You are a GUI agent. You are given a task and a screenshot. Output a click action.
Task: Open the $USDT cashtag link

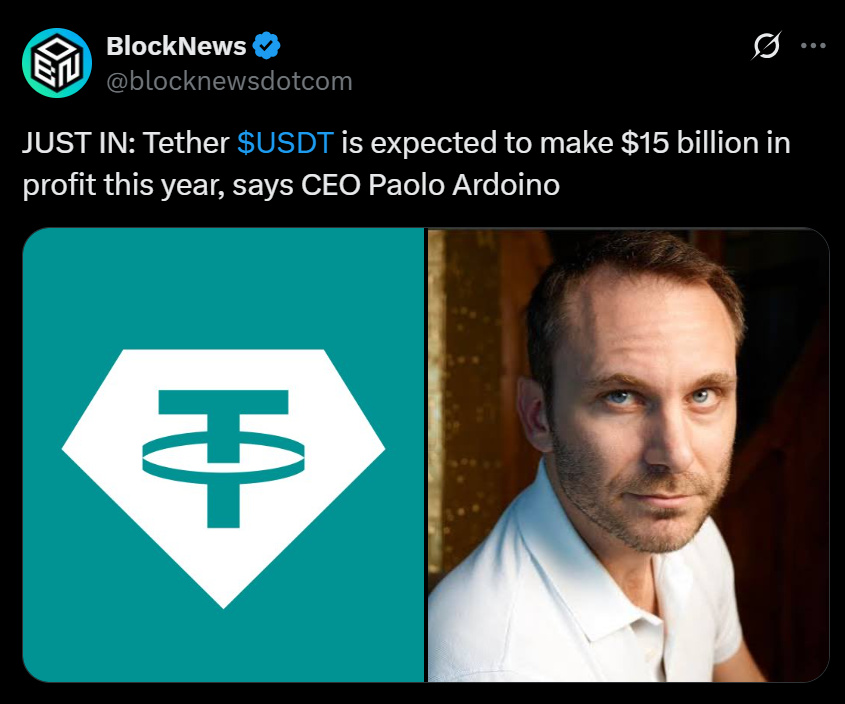(x=285, y=143)
